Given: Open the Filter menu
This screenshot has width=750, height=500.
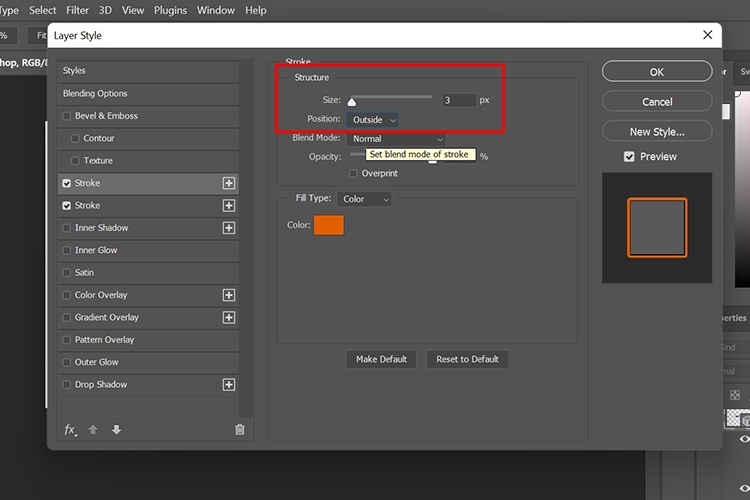Looking at the screenshot, I should coord(77,10).
